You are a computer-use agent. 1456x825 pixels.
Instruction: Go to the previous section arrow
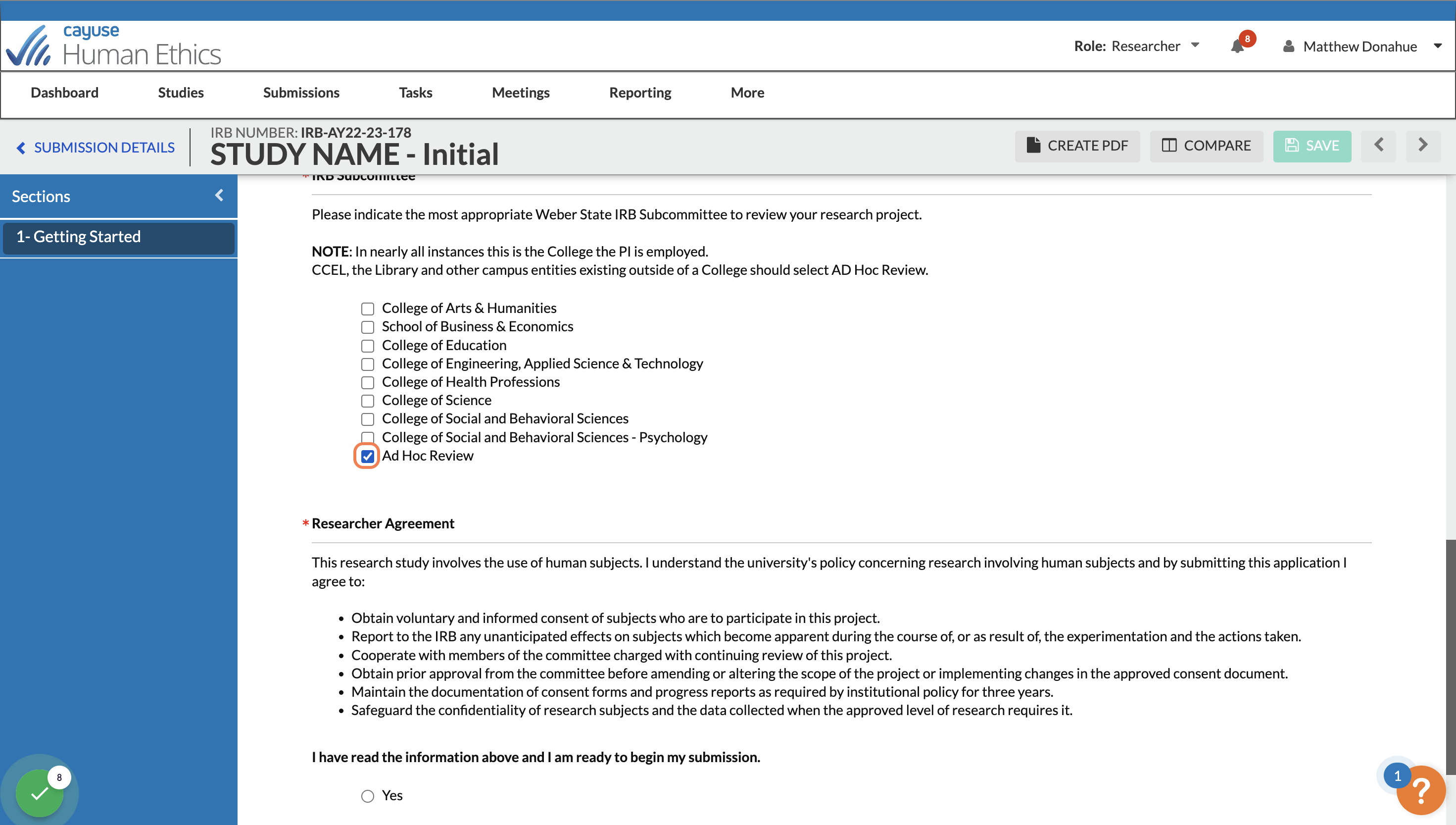coord(1378,146)
